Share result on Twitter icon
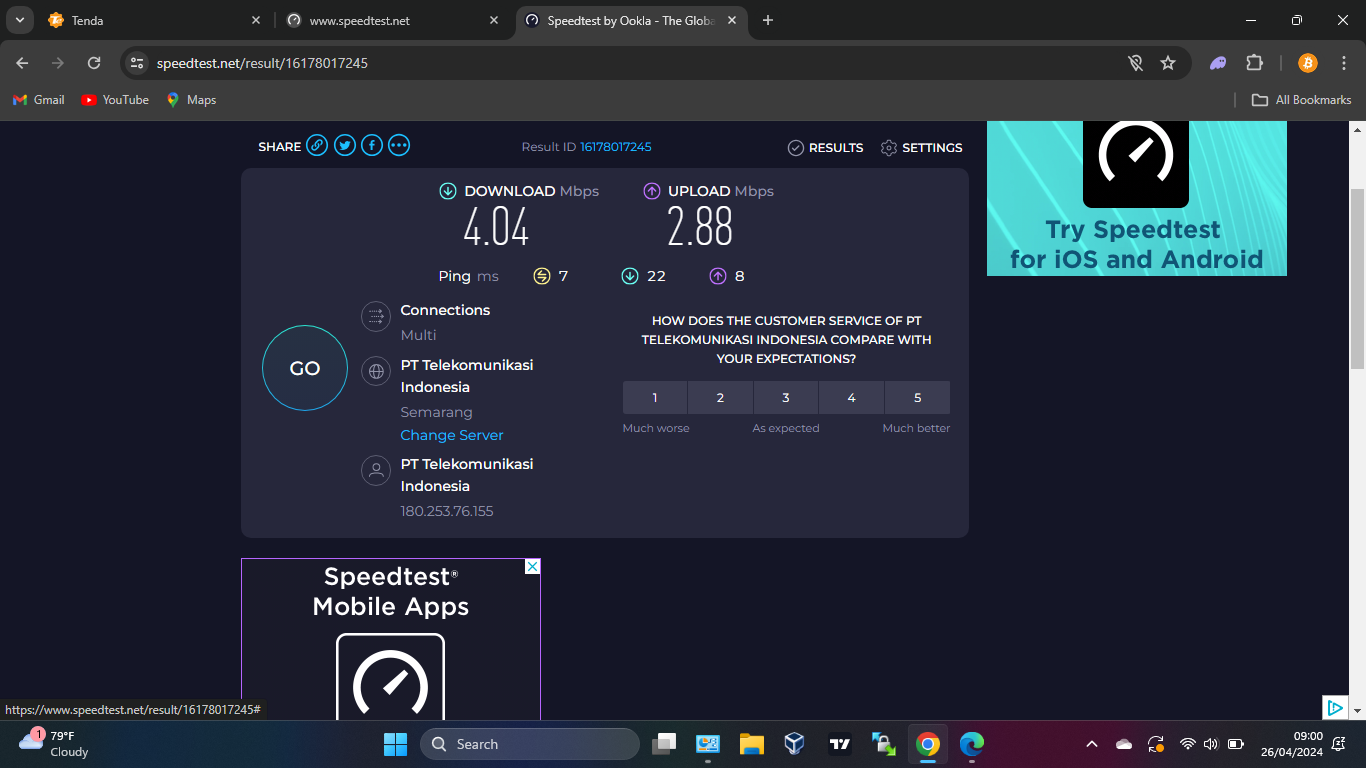This screenshot has height=768, width=1366. click(345, 146)
